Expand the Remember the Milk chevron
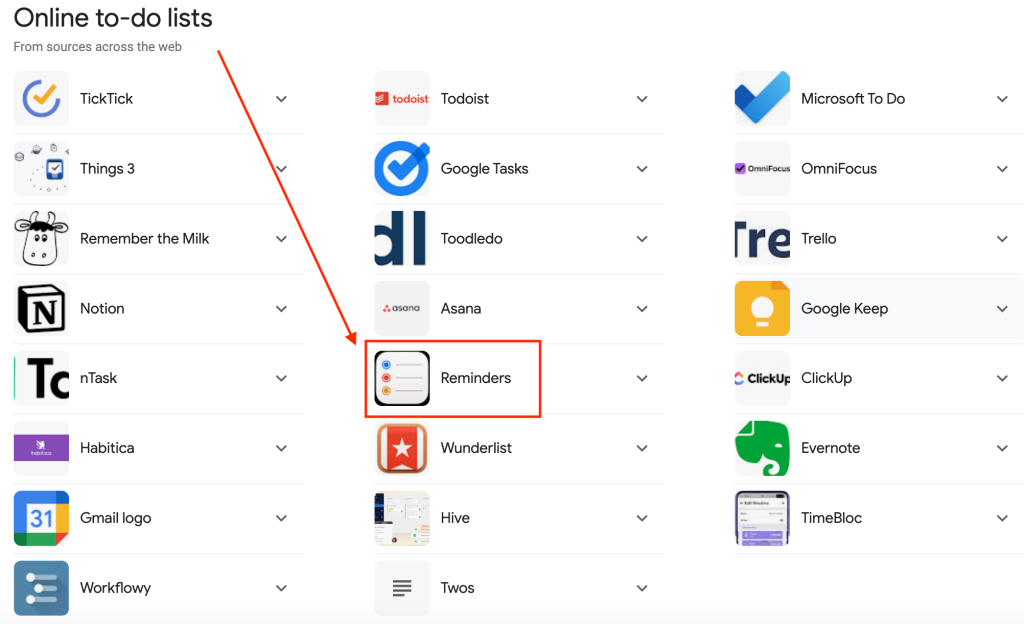This screenshot has height=624, width=1024. coord(281,239)
